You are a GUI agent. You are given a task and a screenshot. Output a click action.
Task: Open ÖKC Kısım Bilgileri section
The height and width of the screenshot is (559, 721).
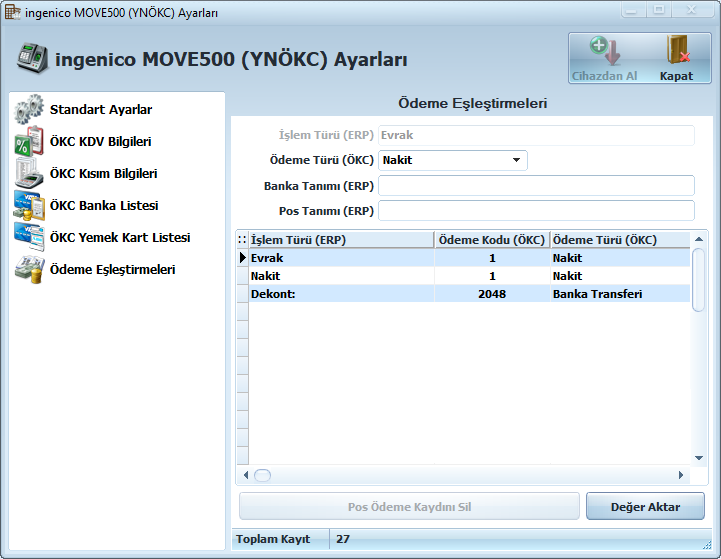(103, 173)
